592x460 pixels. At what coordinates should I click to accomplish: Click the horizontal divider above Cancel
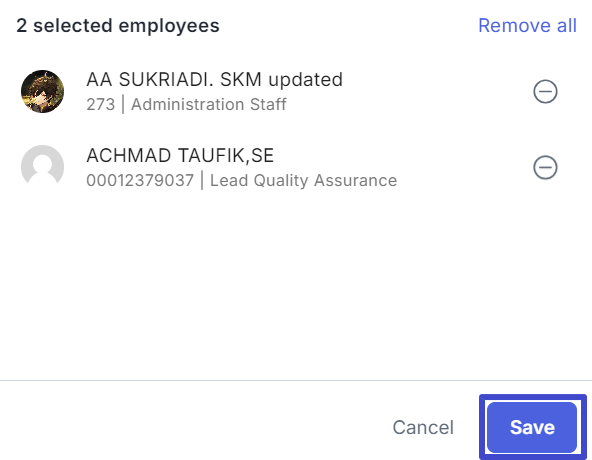296,380
